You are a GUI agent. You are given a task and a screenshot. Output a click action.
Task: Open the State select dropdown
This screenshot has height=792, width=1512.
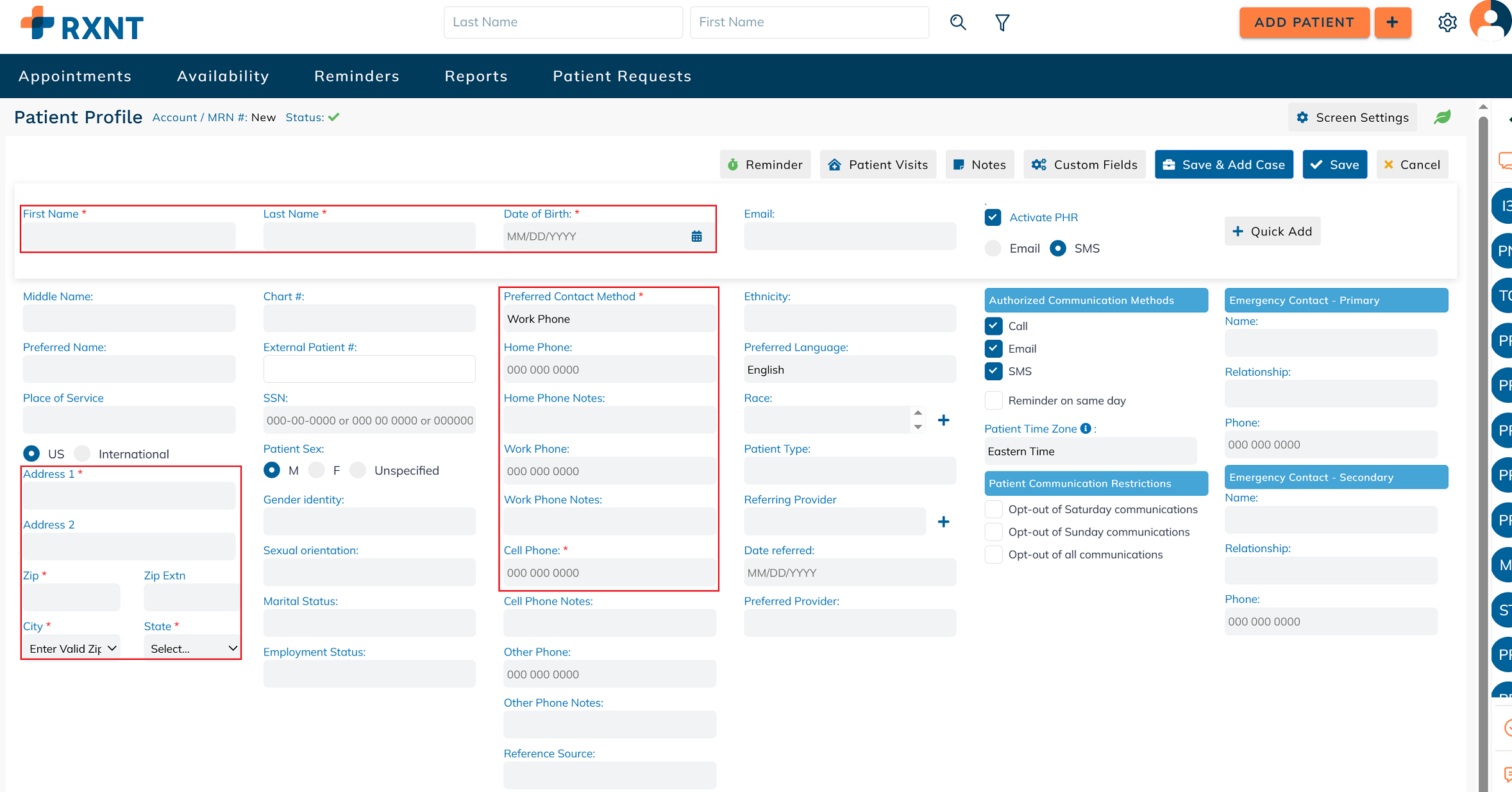click(x=192, y=648)
